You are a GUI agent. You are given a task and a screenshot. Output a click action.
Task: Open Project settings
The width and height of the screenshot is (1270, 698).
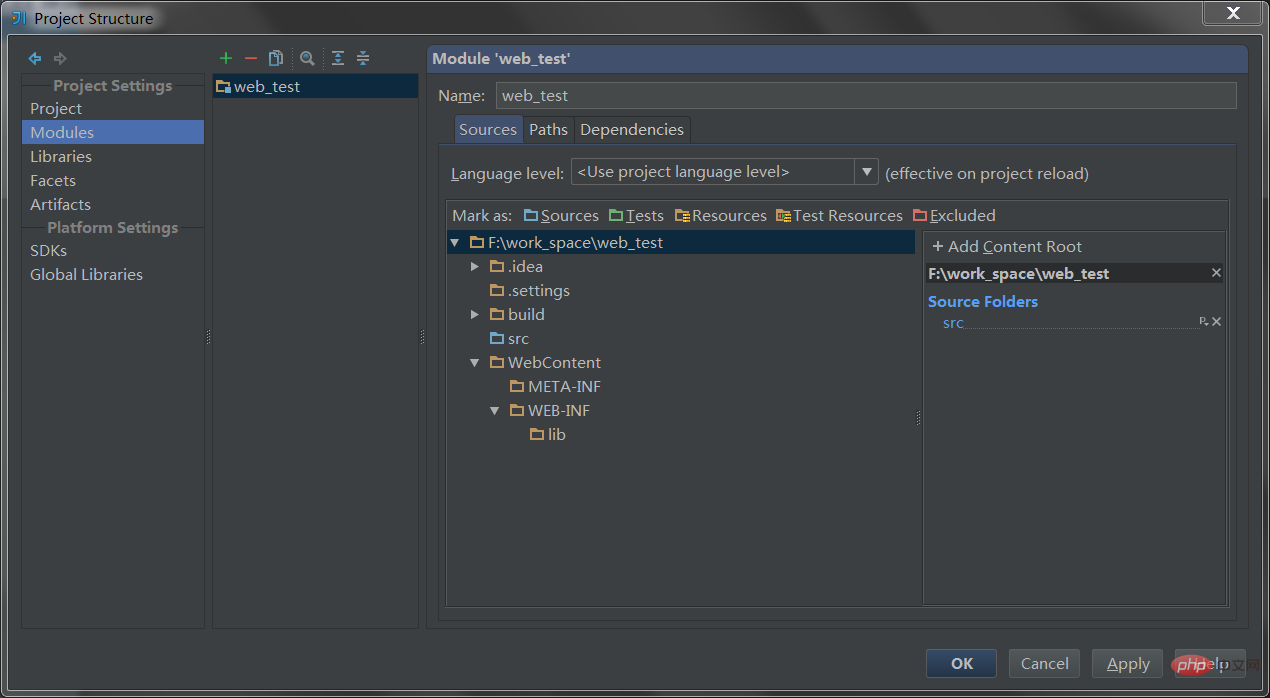(x=56, y=108)
